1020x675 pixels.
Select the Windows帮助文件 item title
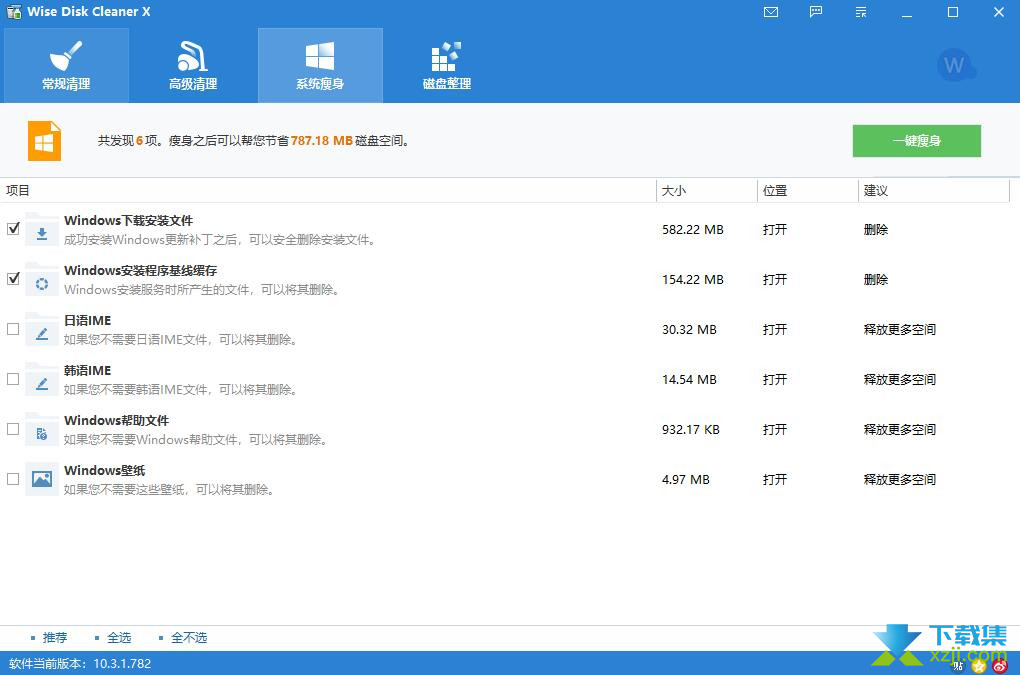[116, 421]
